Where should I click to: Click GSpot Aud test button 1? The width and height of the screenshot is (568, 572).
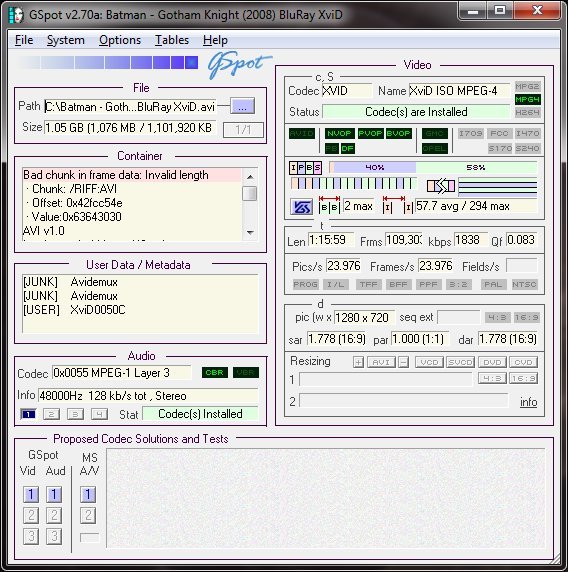(x=54, y=494)
